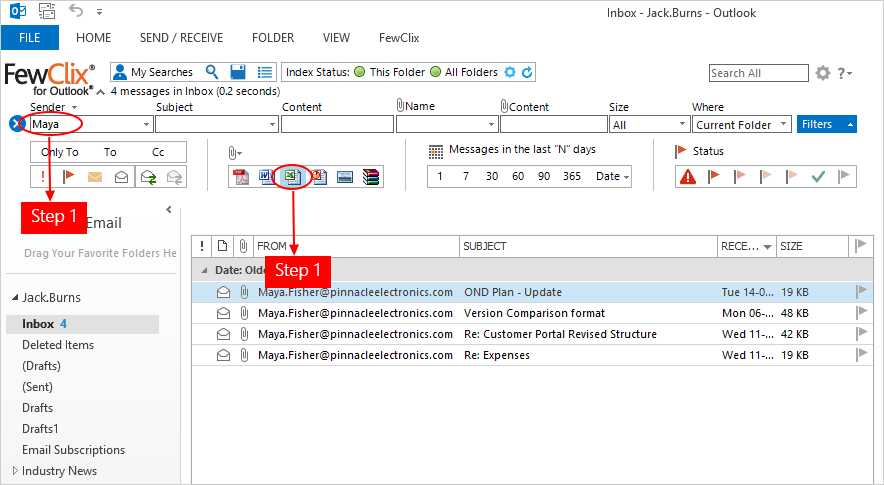Open Re: Customer Portal Revised Structure email
This screenshot has height=485, width=884.
coord(532,334)
